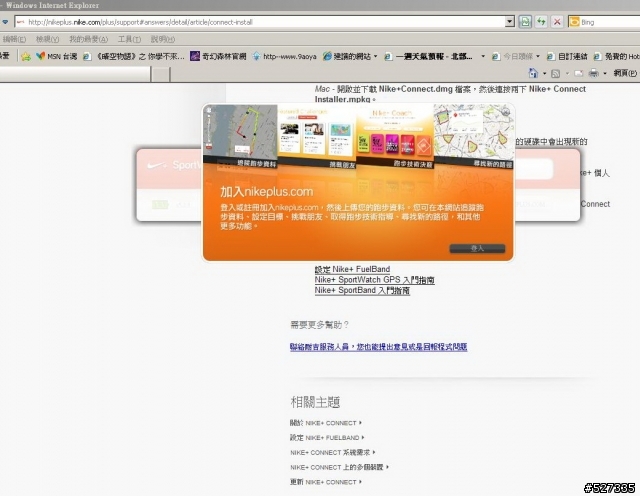Viewport: 640px width, 496px height.
Task: Open the 建議的網站 favorites item
Action: coord(347,56)
